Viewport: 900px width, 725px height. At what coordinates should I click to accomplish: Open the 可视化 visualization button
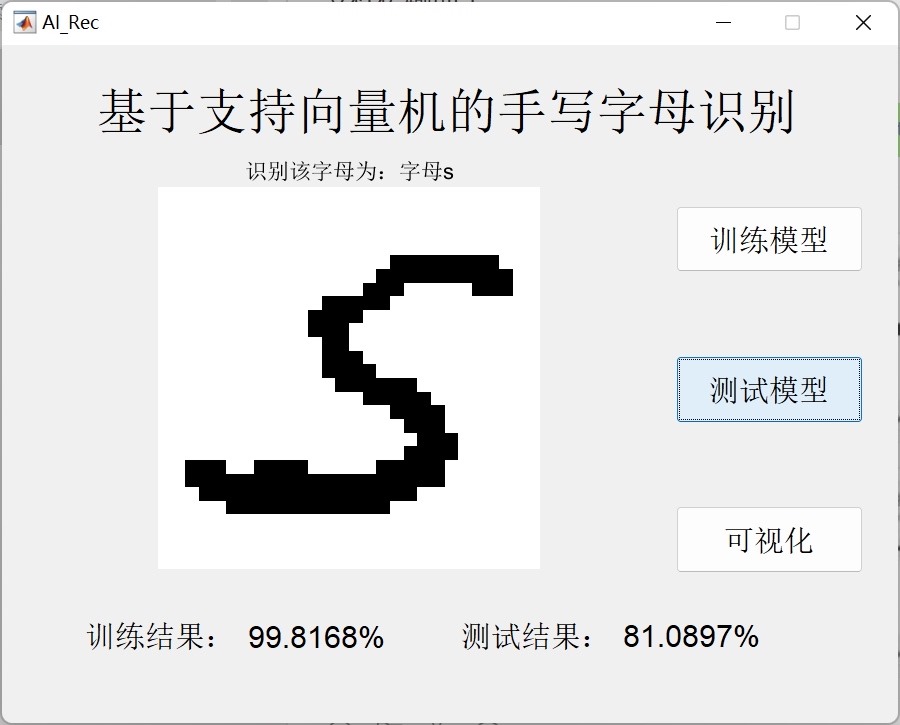pyautogui.click(x=769, y=540)
